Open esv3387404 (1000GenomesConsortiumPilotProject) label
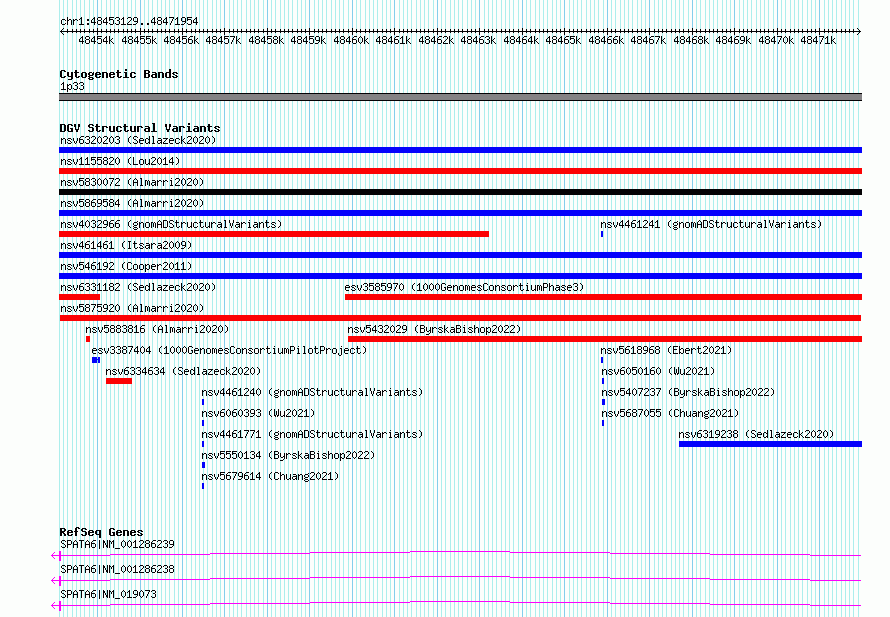Viewport: 890px width, 617px height. tap(229, 350)
